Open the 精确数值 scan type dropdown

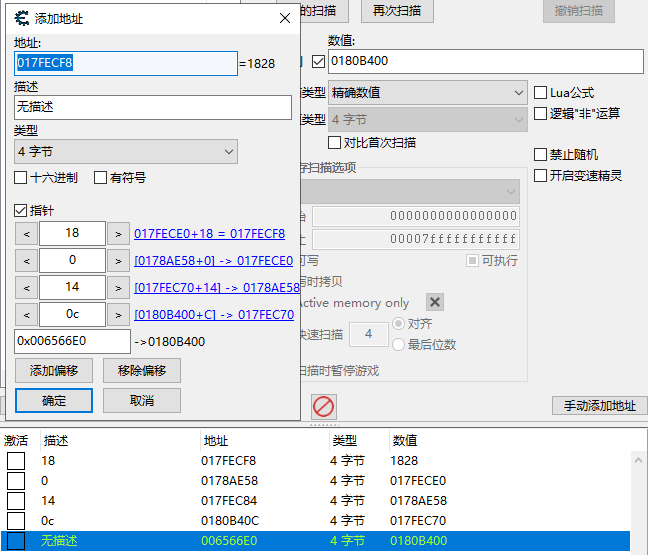428,93
